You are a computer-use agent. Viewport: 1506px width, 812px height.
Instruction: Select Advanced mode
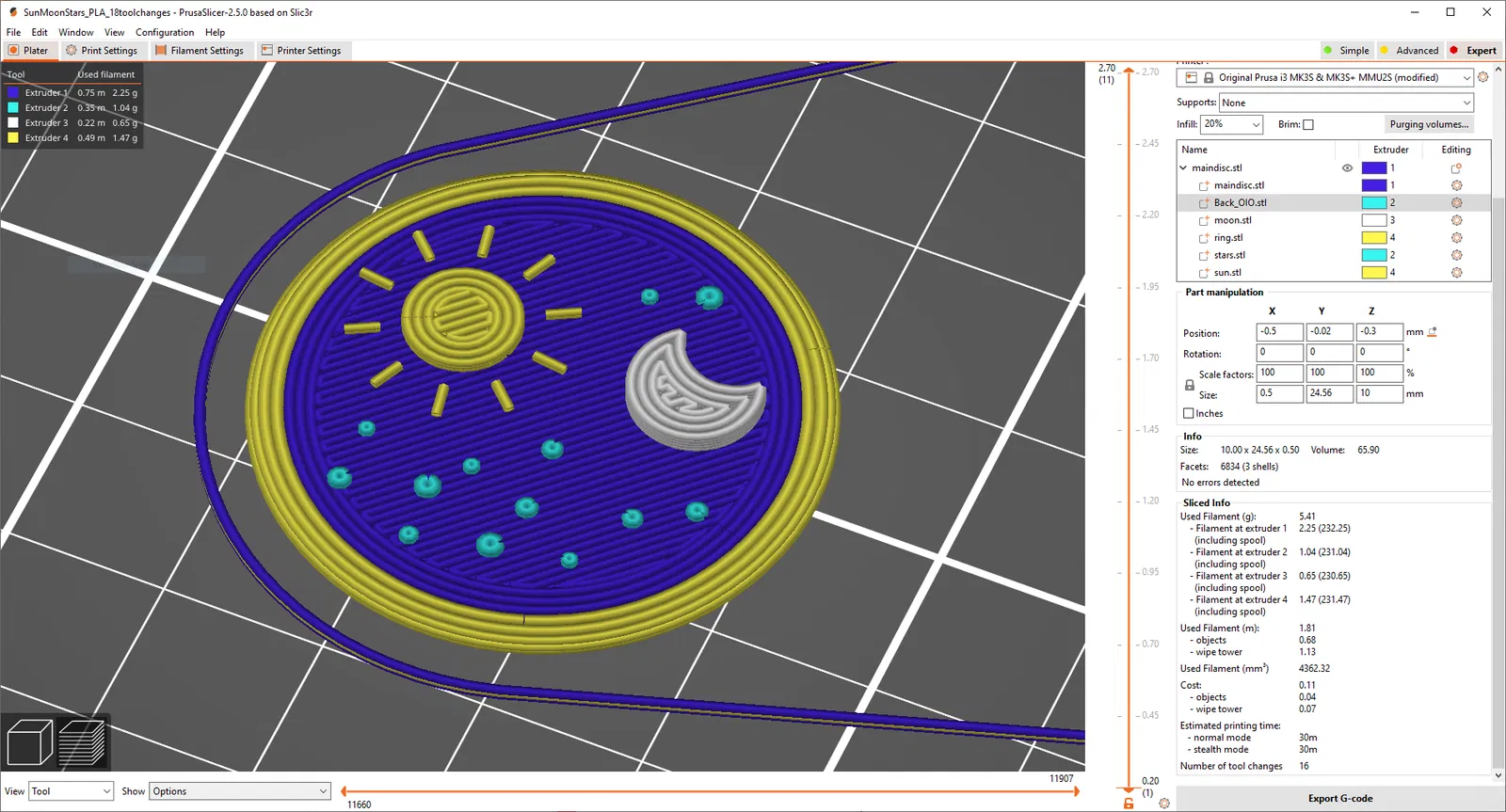tap(1409, 50)
